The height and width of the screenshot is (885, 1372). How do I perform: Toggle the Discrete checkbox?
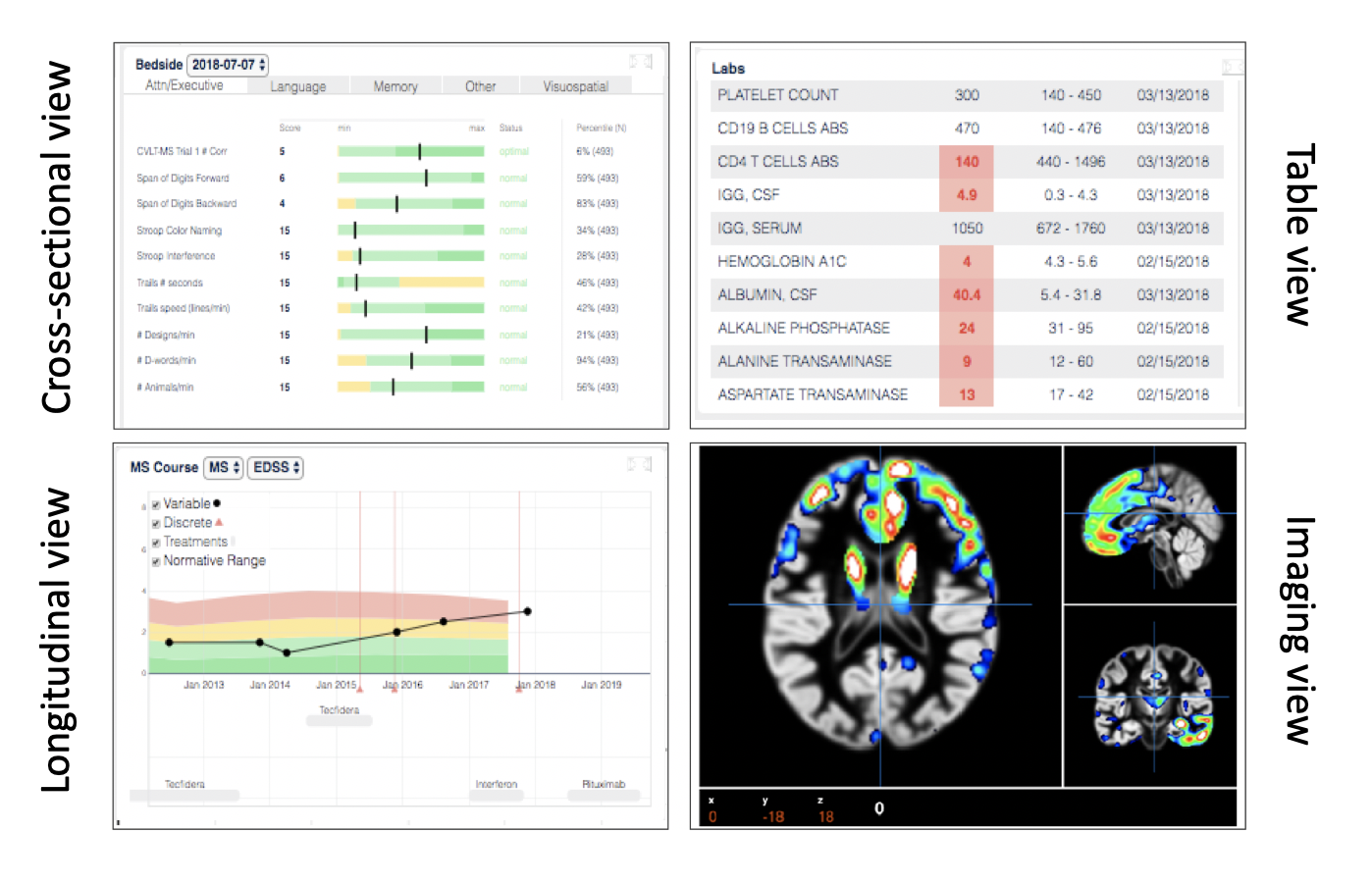156,524
